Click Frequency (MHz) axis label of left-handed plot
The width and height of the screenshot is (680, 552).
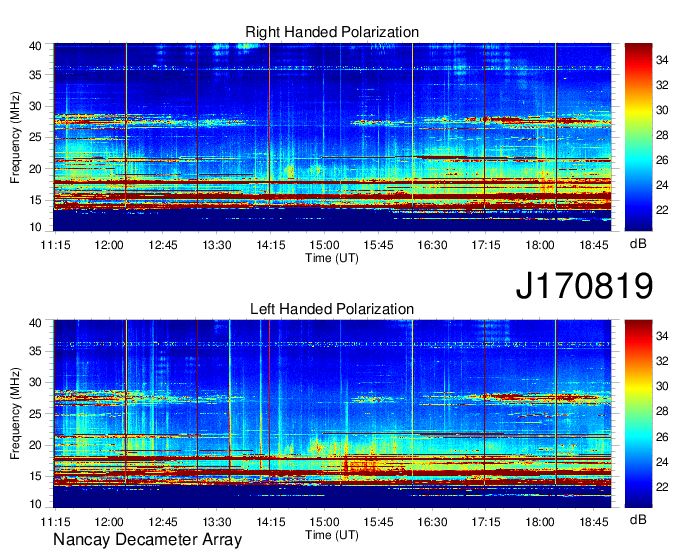coord(15,414)
